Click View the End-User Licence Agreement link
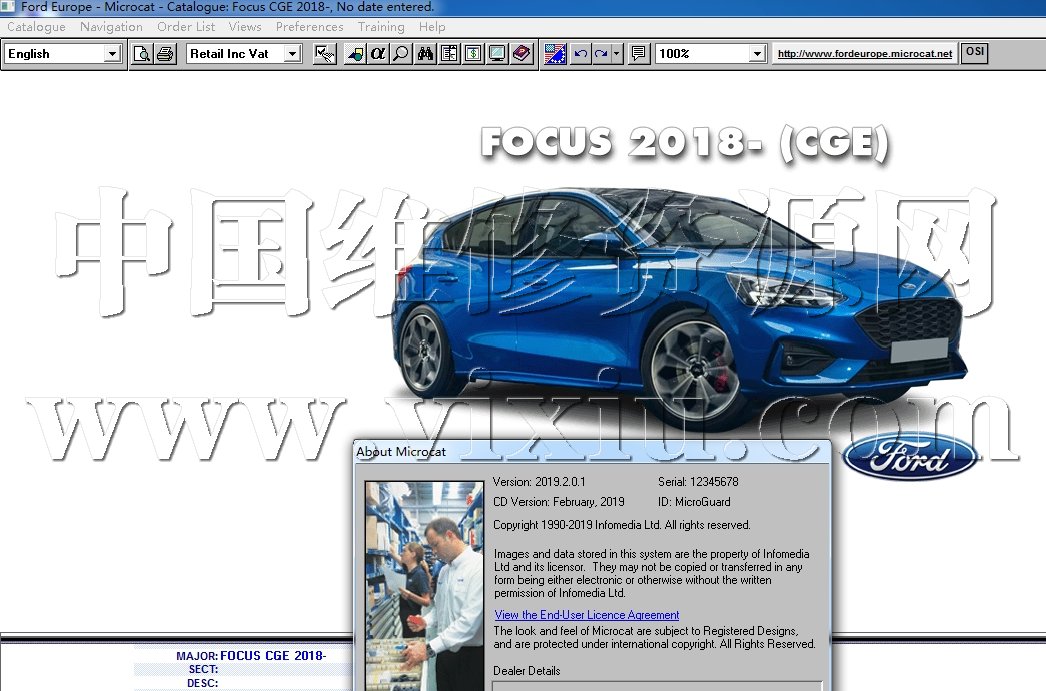Image resolution: width=1046 pixels, height=691 pixels. (586, 615)
